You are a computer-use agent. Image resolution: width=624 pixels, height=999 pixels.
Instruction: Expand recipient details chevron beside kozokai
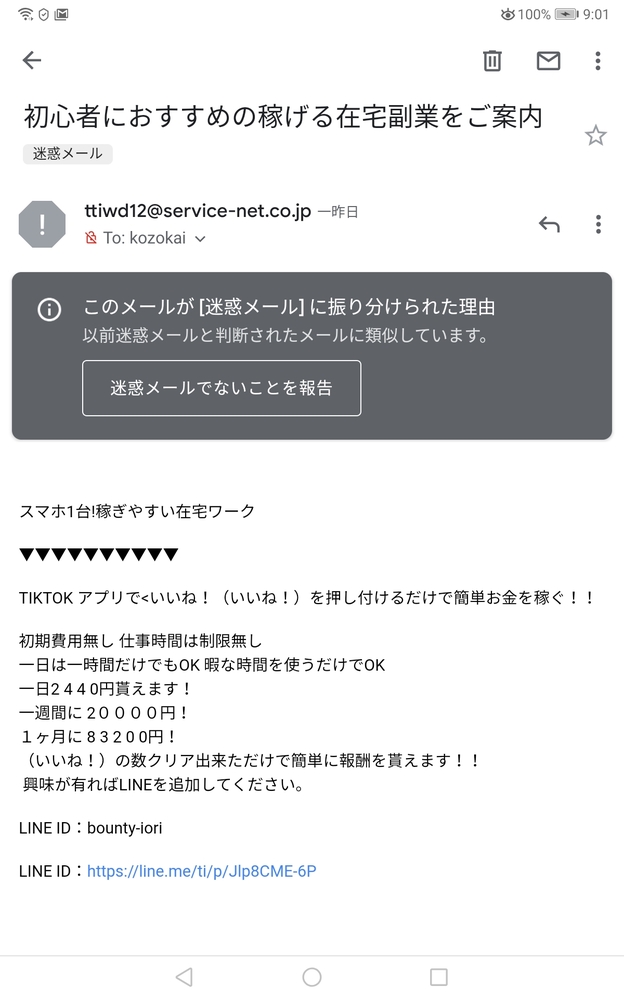(x=200, y=239)
